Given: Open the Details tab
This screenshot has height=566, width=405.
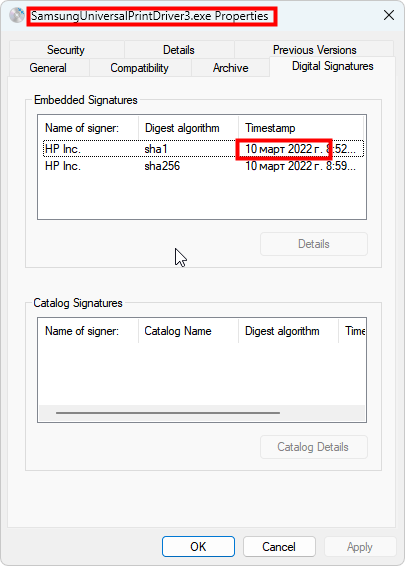Looking at the screenshot, I should (x=179, y=50).
